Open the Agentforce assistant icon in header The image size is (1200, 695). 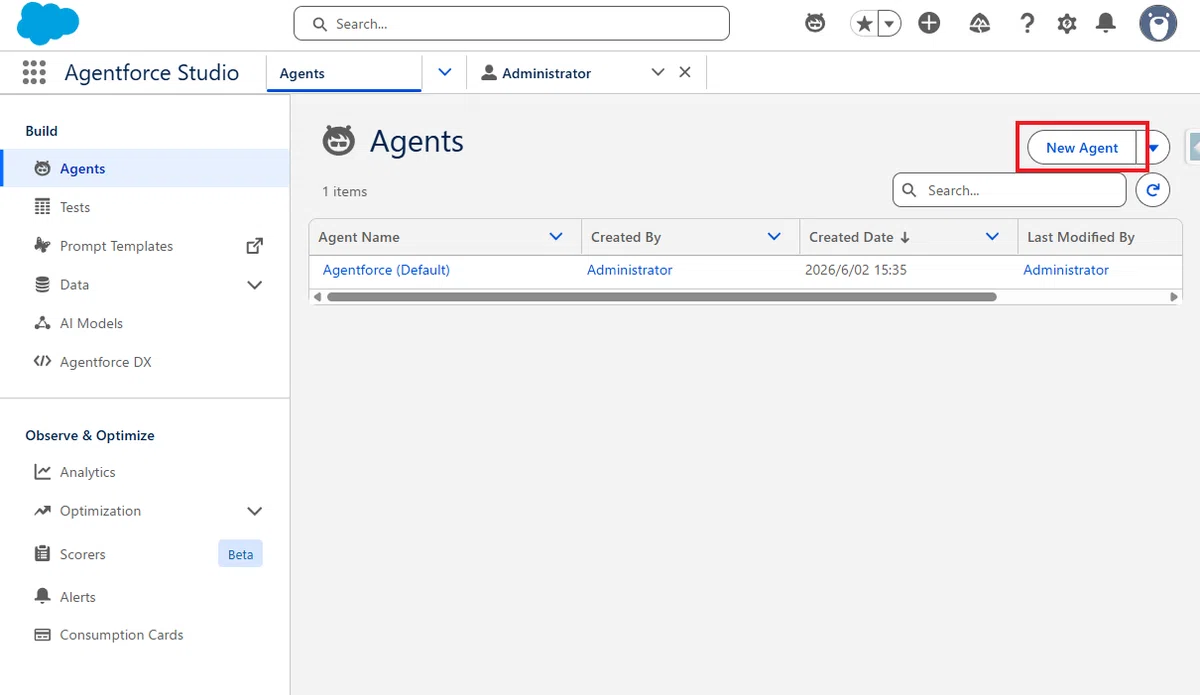(816, 23)
